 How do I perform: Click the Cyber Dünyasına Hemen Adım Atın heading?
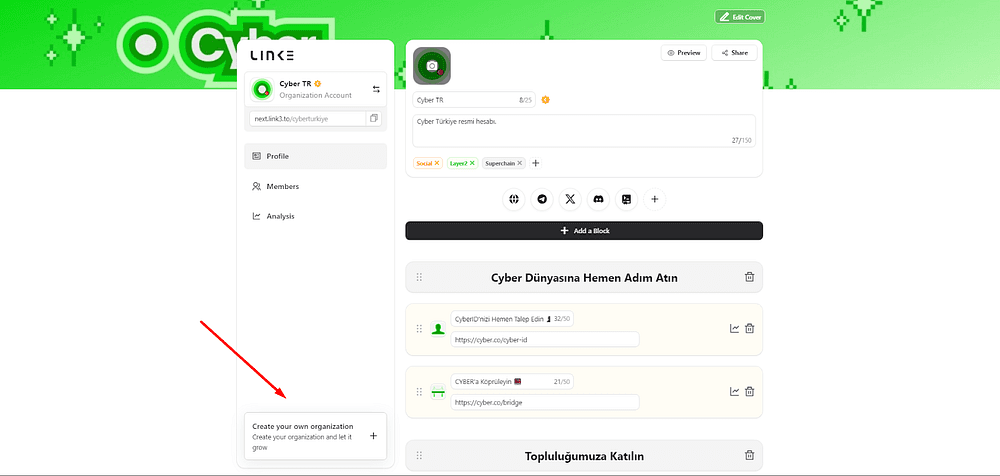click(584, 278)
